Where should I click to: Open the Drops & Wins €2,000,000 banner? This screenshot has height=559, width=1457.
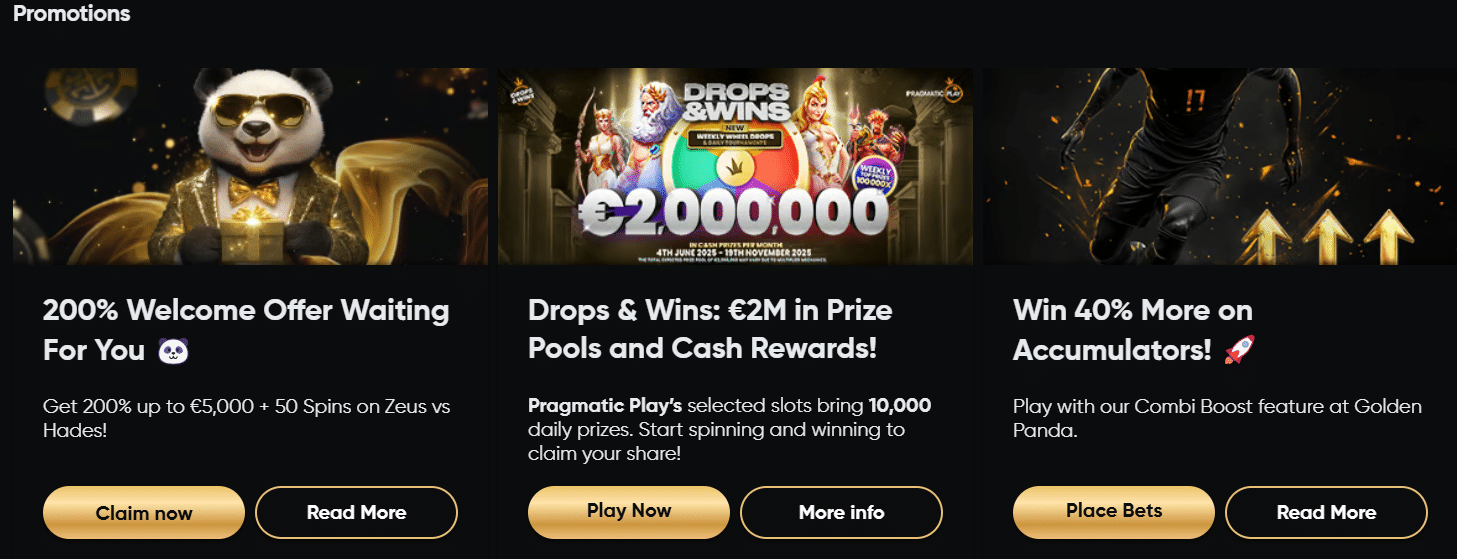pos(735,166)
